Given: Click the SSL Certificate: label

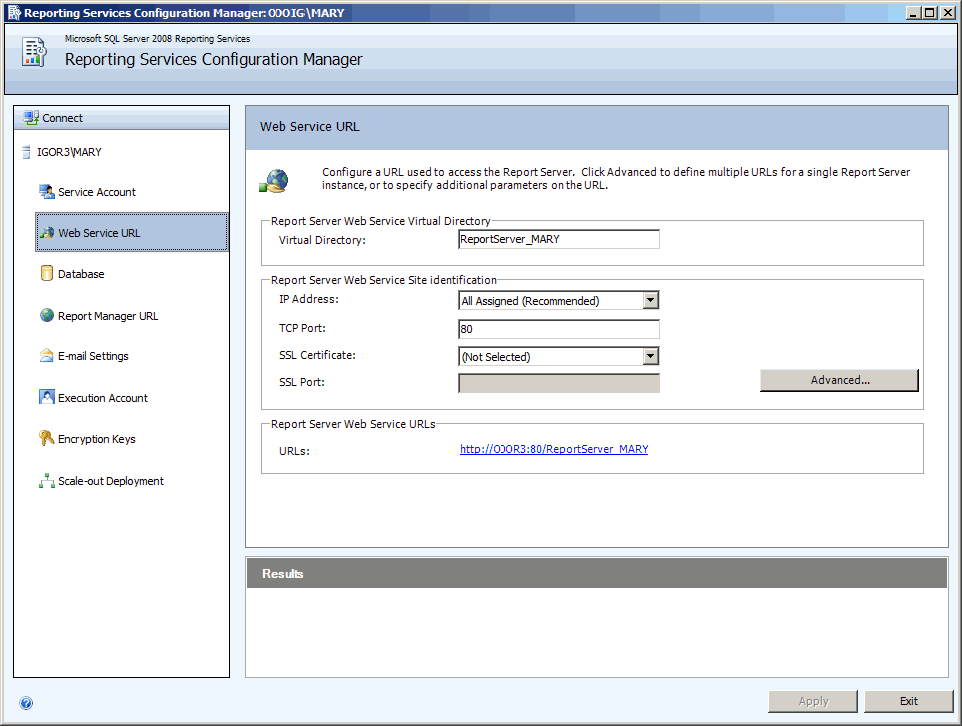Looking at the screenshot, I should point(317,355).
